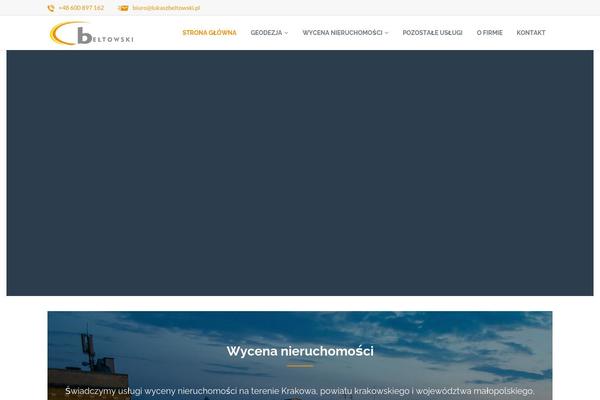Open Wycena Nieruchomości menu item

(x=342, y=33)
